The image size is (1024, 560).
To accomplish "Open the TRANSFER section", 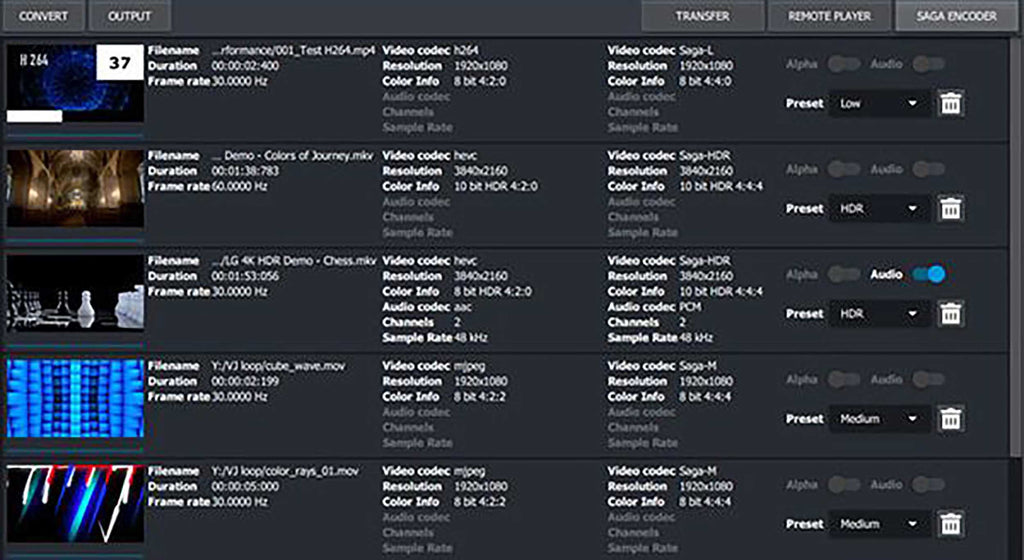I will [703, 16].
